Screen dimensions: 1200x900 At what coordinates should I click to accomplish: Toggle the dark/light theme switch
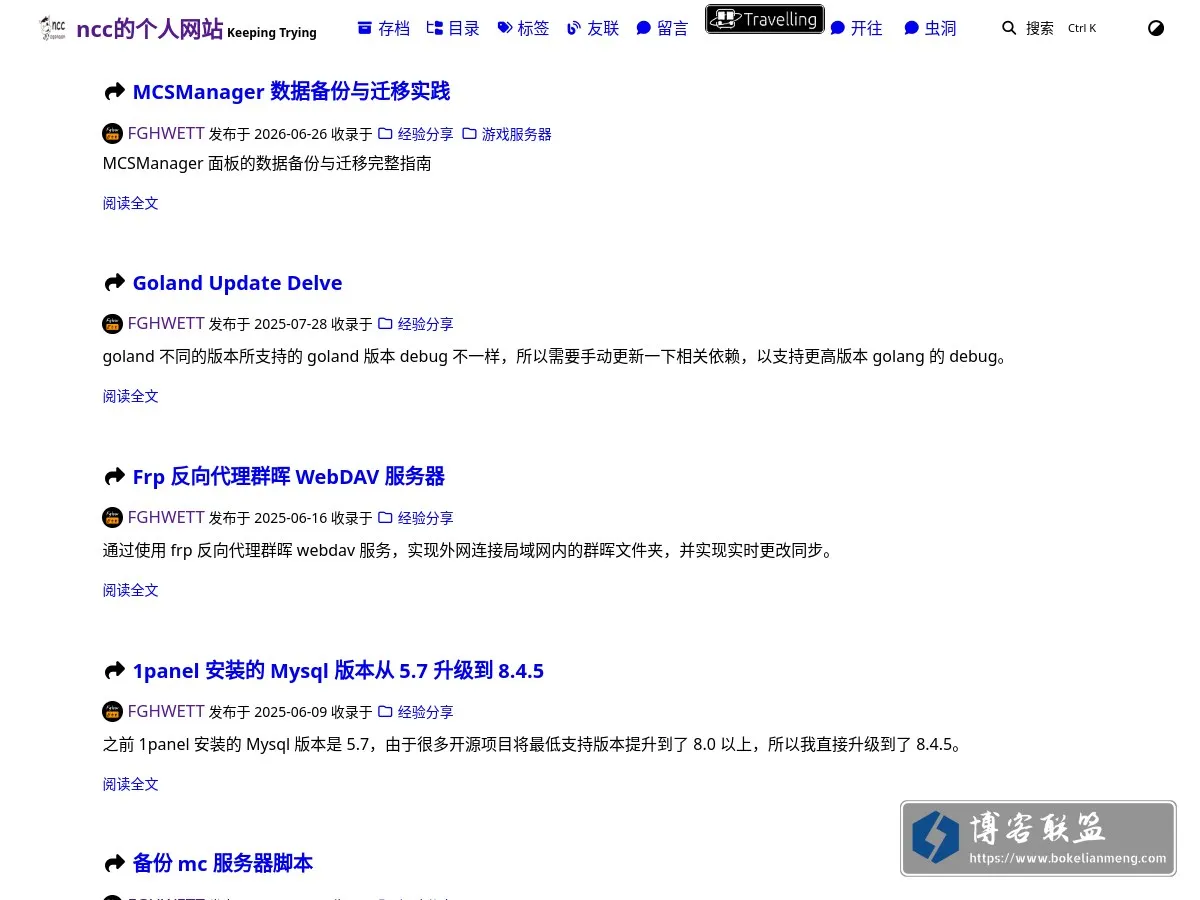point(1156,28)
